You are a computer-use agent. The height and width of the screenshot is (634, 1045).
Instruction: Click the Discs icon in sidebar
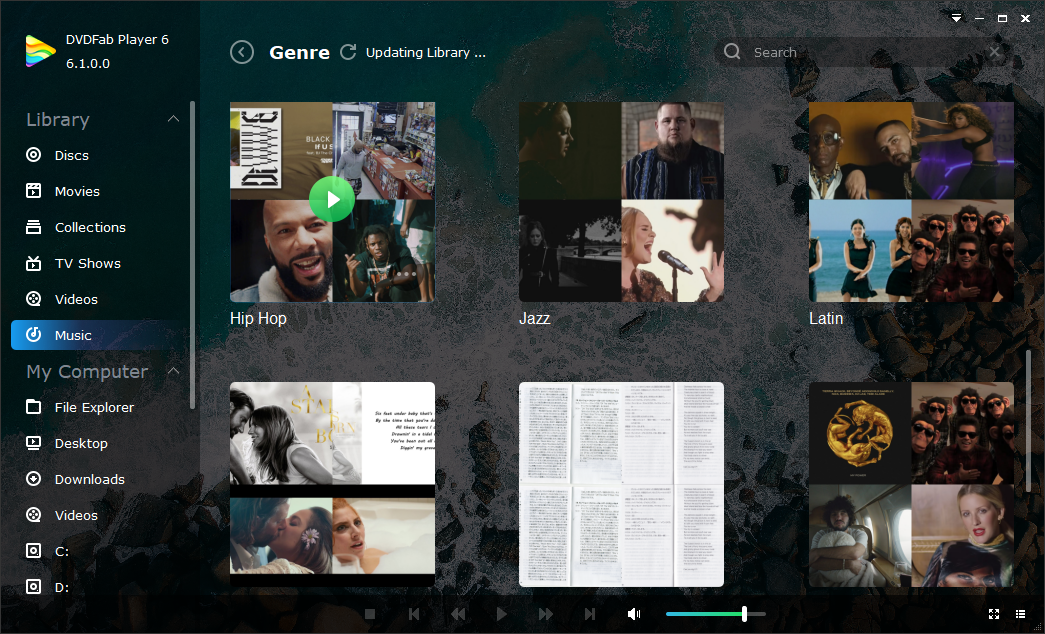[x=33, y=155]
